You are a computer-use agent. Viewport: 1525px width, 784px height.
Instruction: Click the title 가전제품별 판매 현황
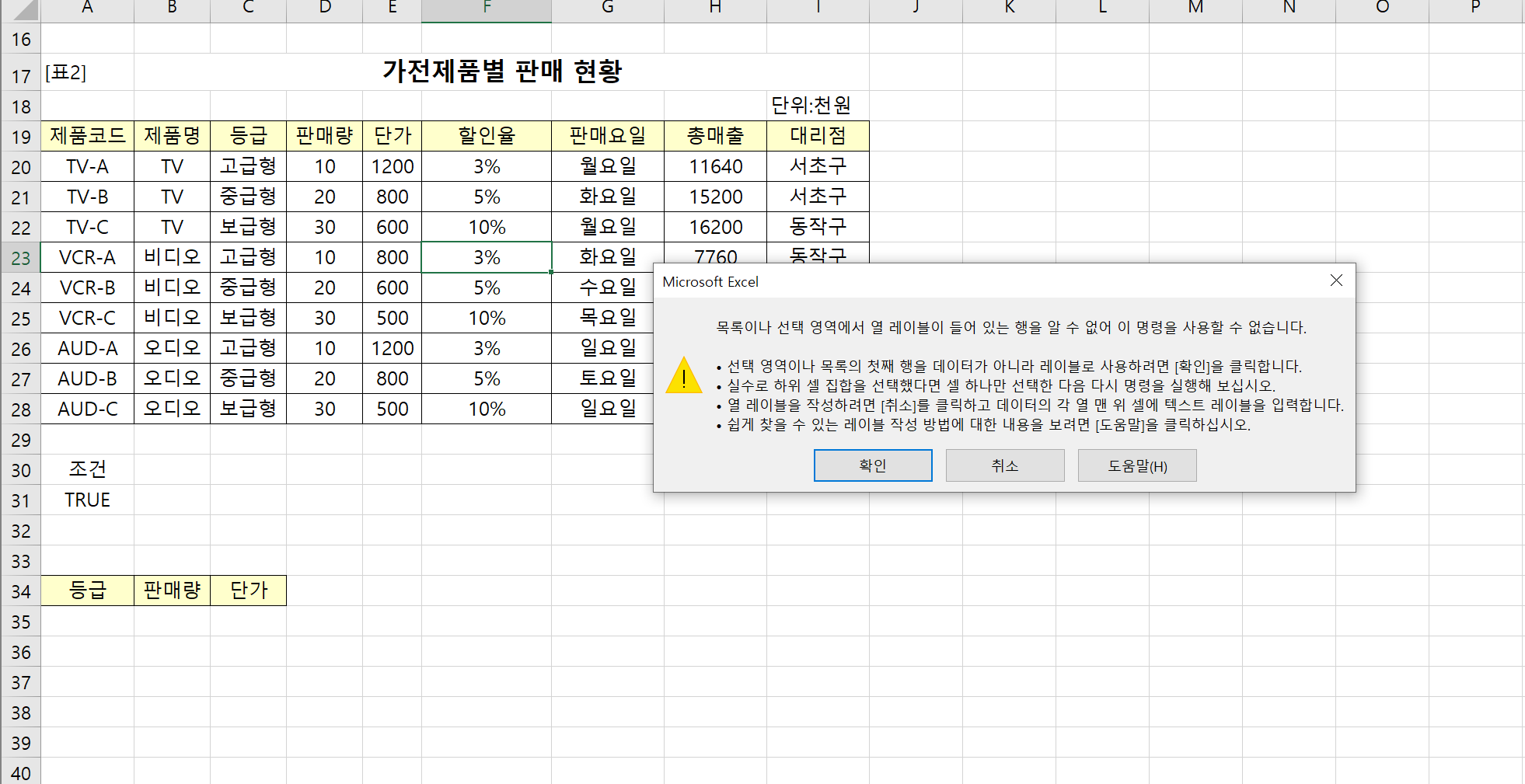pyautogui.click(x=501, y=71)
